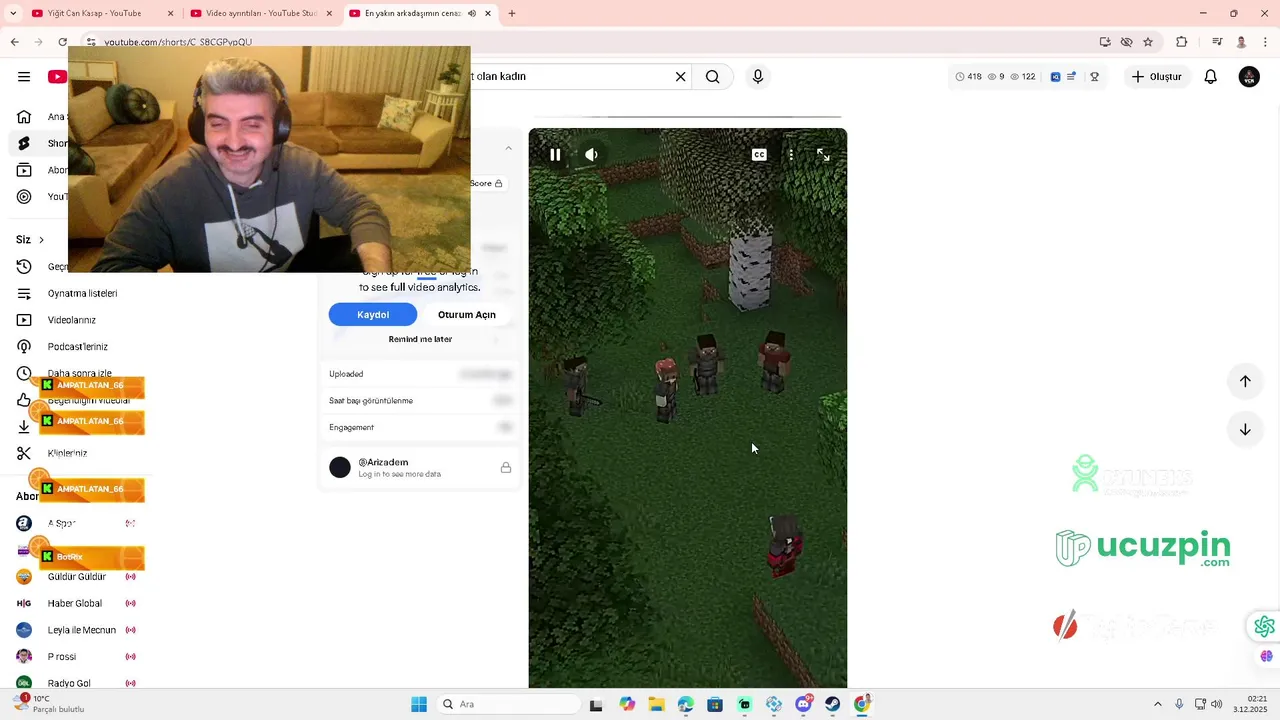The height and width of the screenshot is (720, 1280).
Task: Click the ucuzpin.com sponsor logo
Action: click(x=1143, y=548)
